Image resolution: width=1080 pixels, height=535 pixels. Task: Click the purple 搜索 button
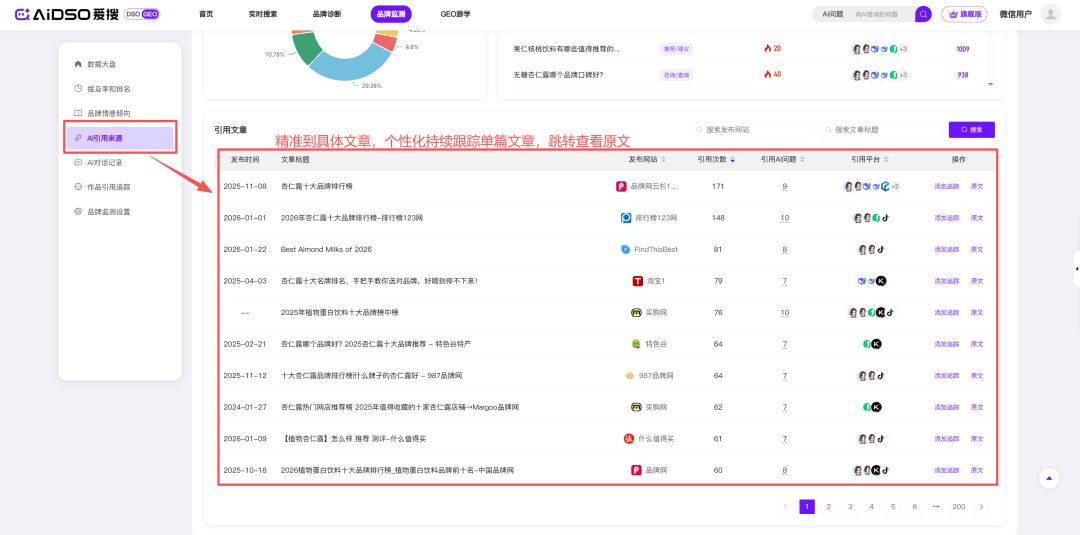coord(971,130)
